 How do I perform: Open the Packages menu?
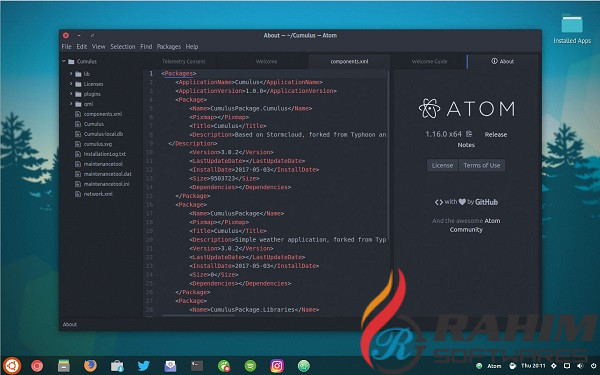(x=169, y=47)
